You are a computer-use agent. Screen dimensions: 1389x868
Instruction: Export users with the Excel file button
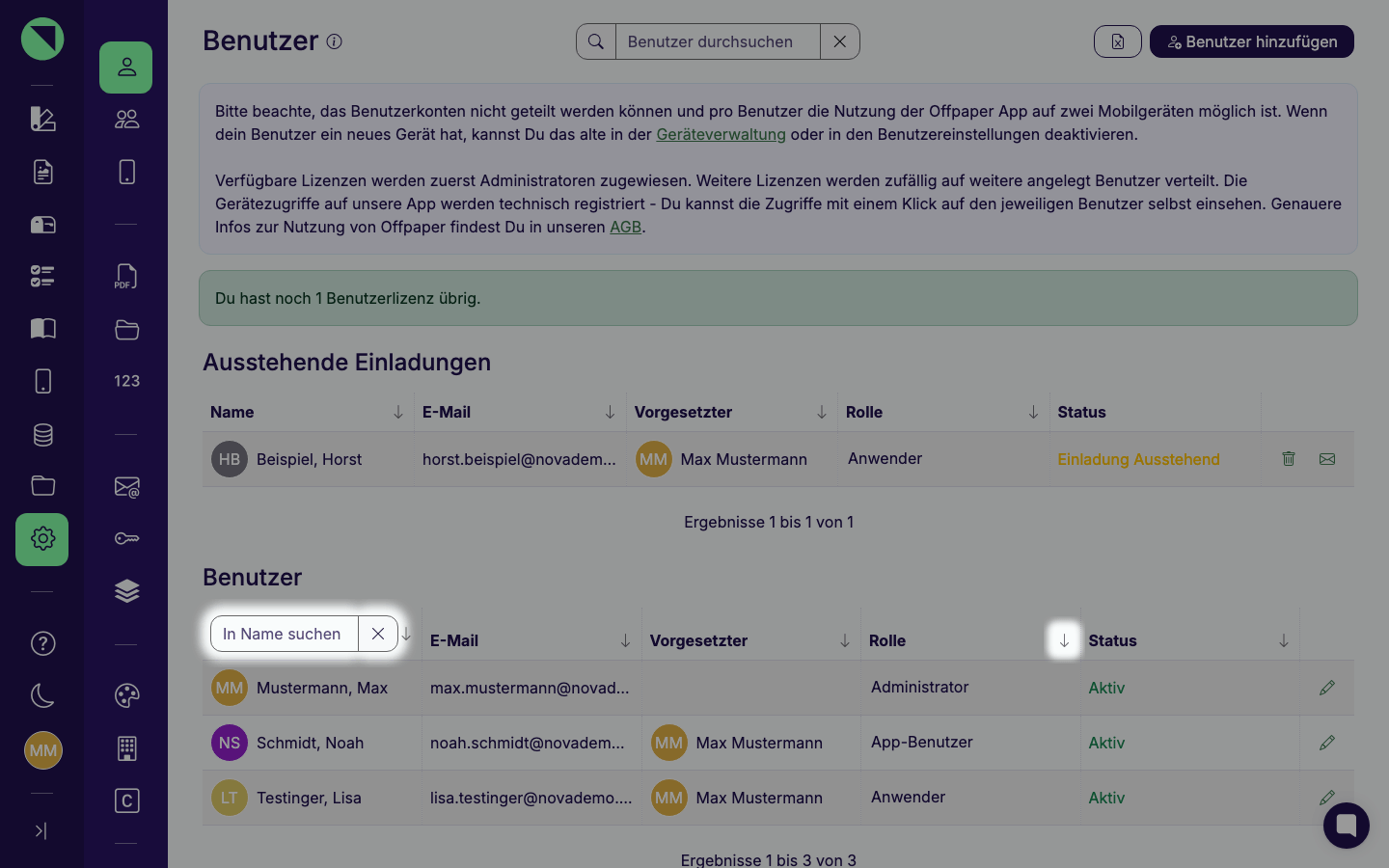[x=1117, y=41]
